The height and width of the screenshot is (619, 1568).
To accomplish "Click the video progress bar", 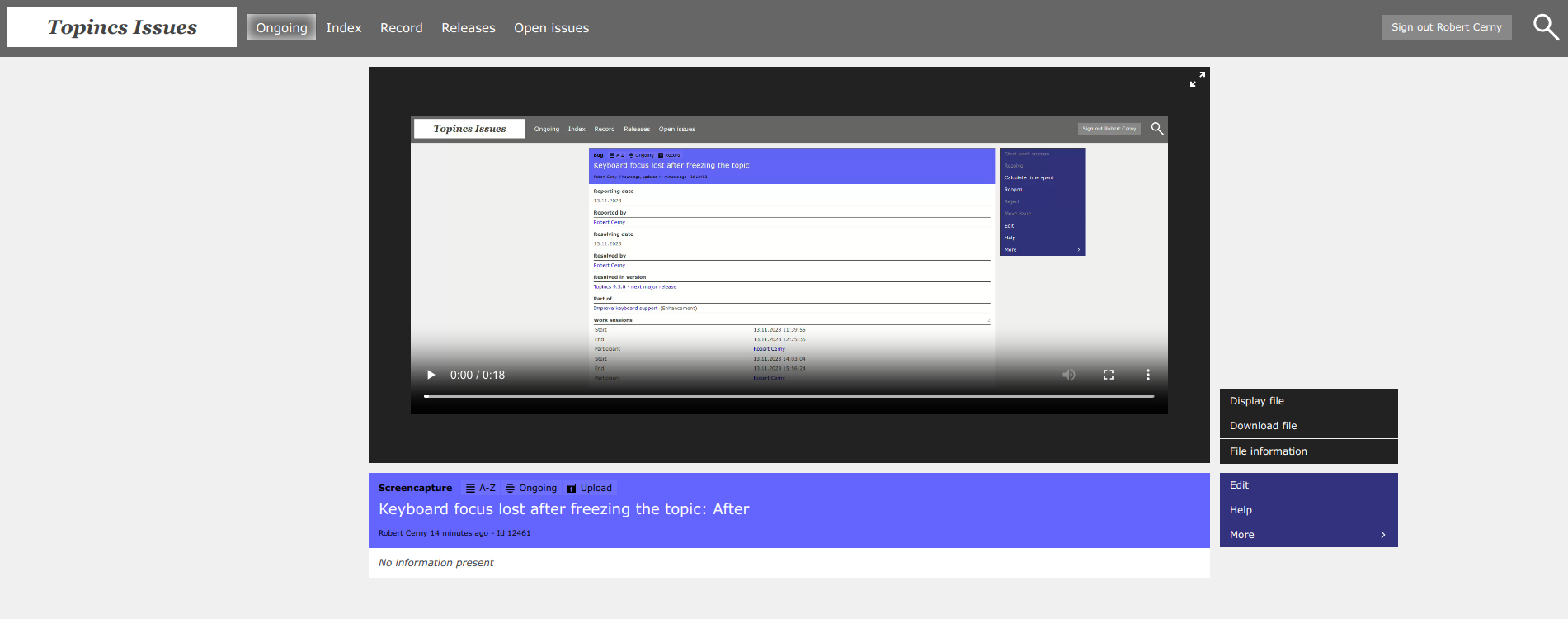I will pyautogui.click(x=789, y=396).
